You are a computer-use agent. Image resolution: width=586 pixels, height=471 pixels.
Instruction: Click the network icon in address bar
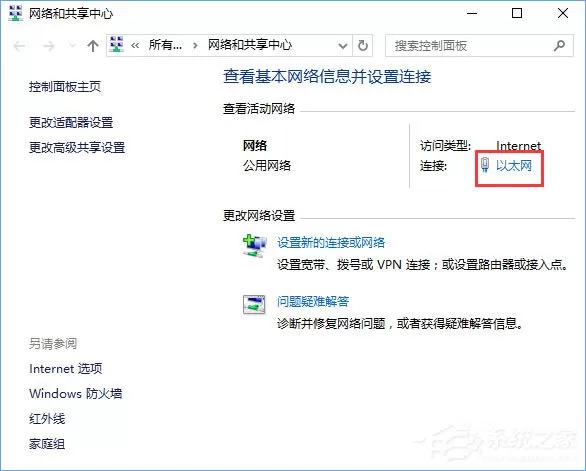[x=117, y=44]
